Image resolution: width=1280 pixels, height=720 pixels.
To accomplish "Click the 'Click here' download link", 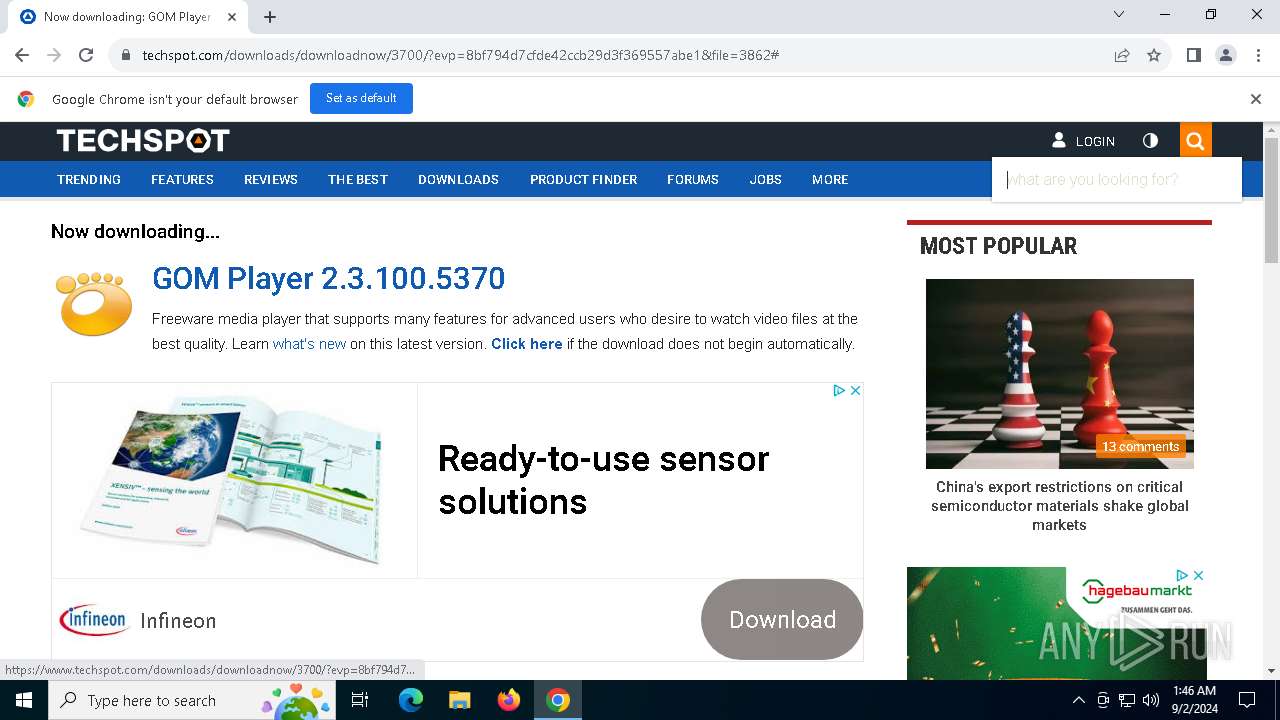I will tap(527, 344).
